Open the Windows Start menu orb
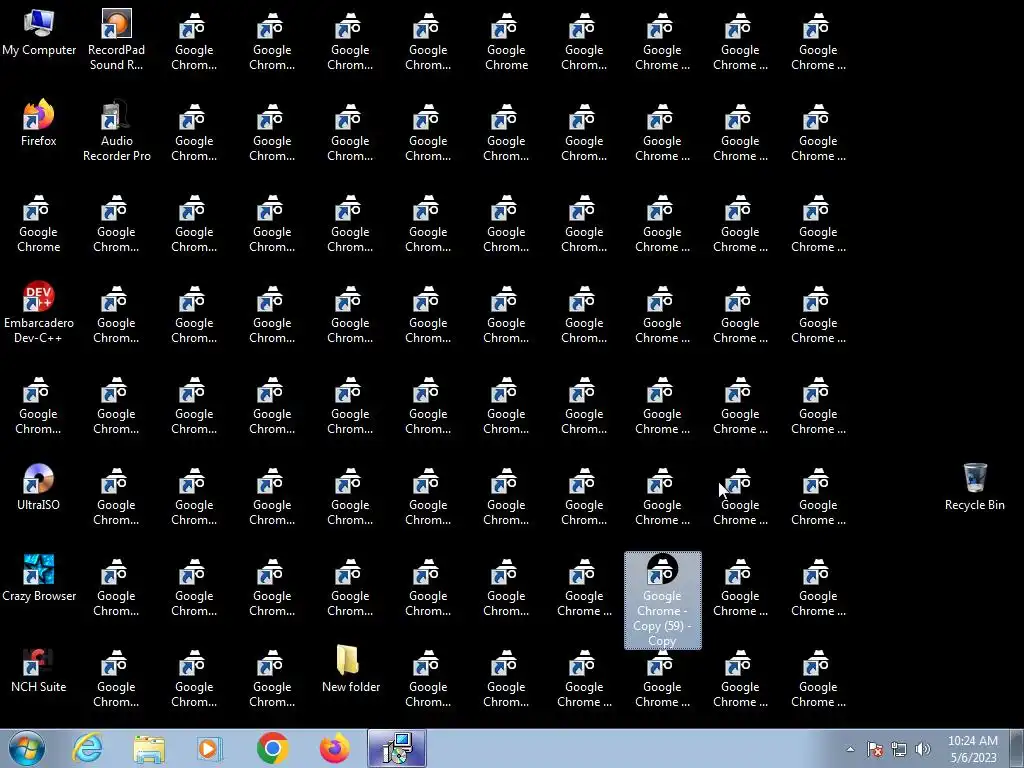This screenshot has width=1024, height=768. point(27,748)
